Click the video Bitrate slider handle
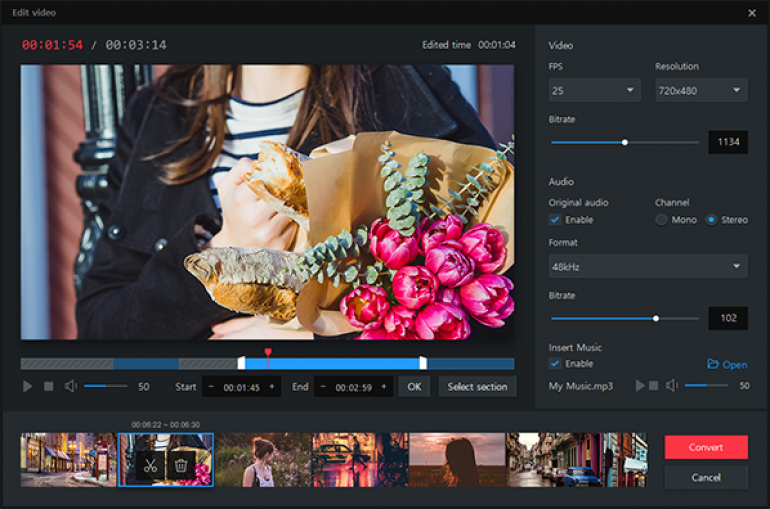The width and height of the screenshot is (770, 509). [625, 142]
